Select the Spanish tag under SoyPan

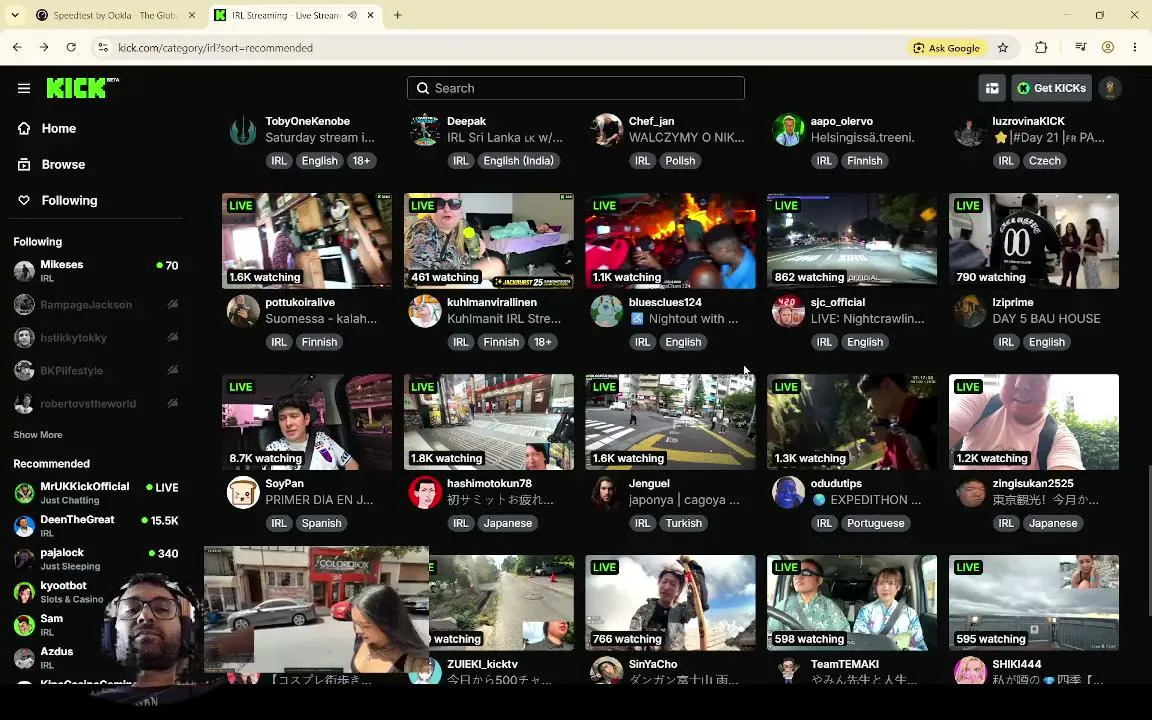tap(322, 523)
